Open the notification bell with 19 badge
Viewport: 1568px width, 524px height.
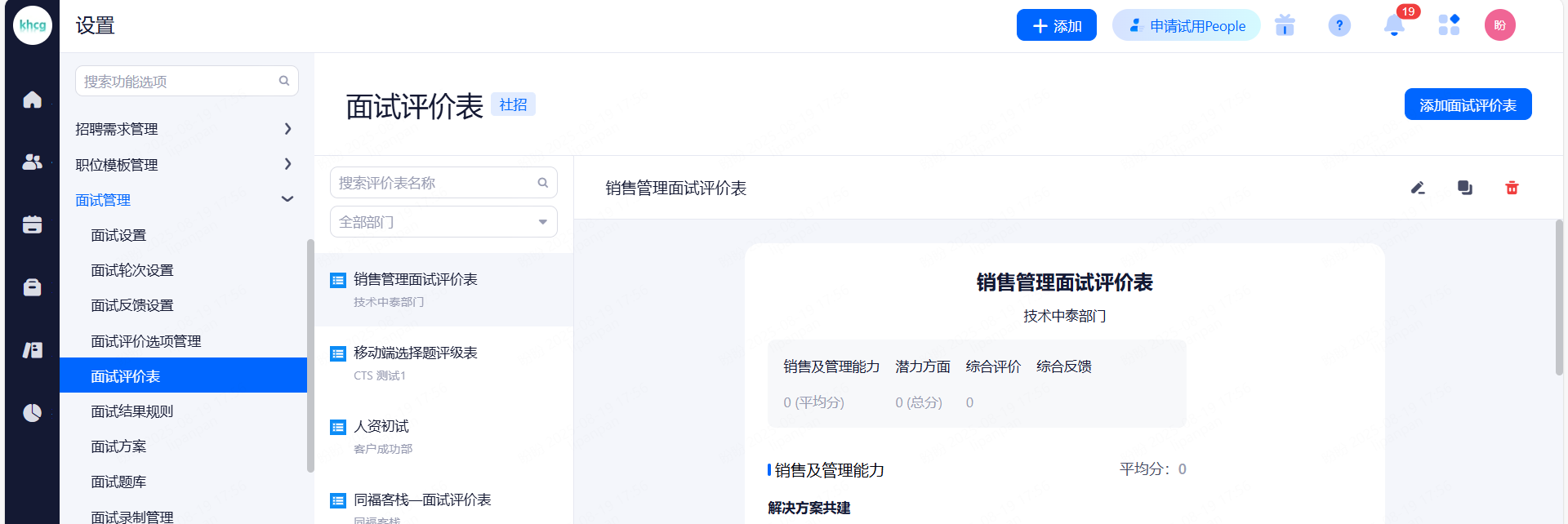[1394, 26]
